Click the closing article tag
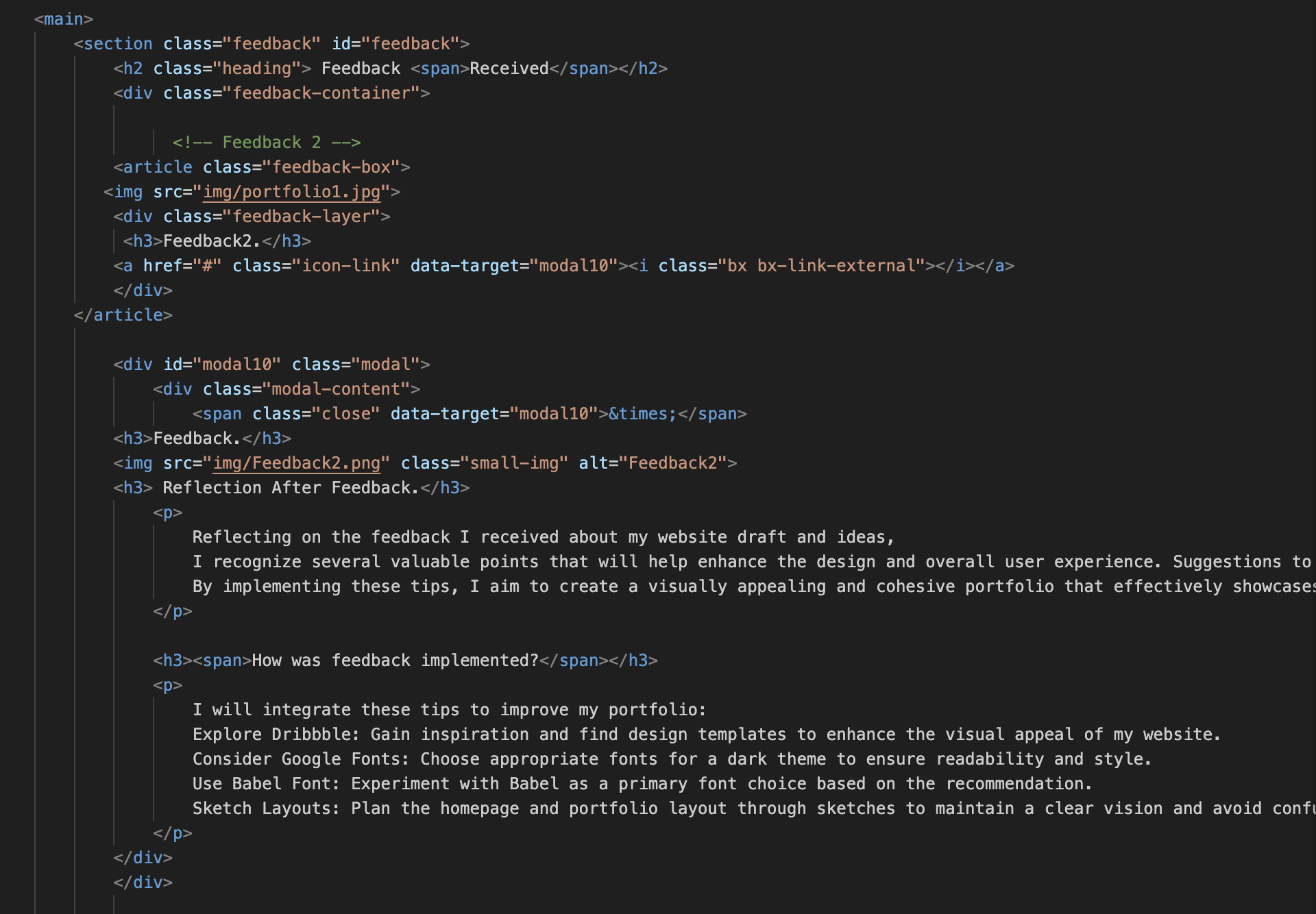This screenshot has width=1316, height=914. [x=123, y=315]
